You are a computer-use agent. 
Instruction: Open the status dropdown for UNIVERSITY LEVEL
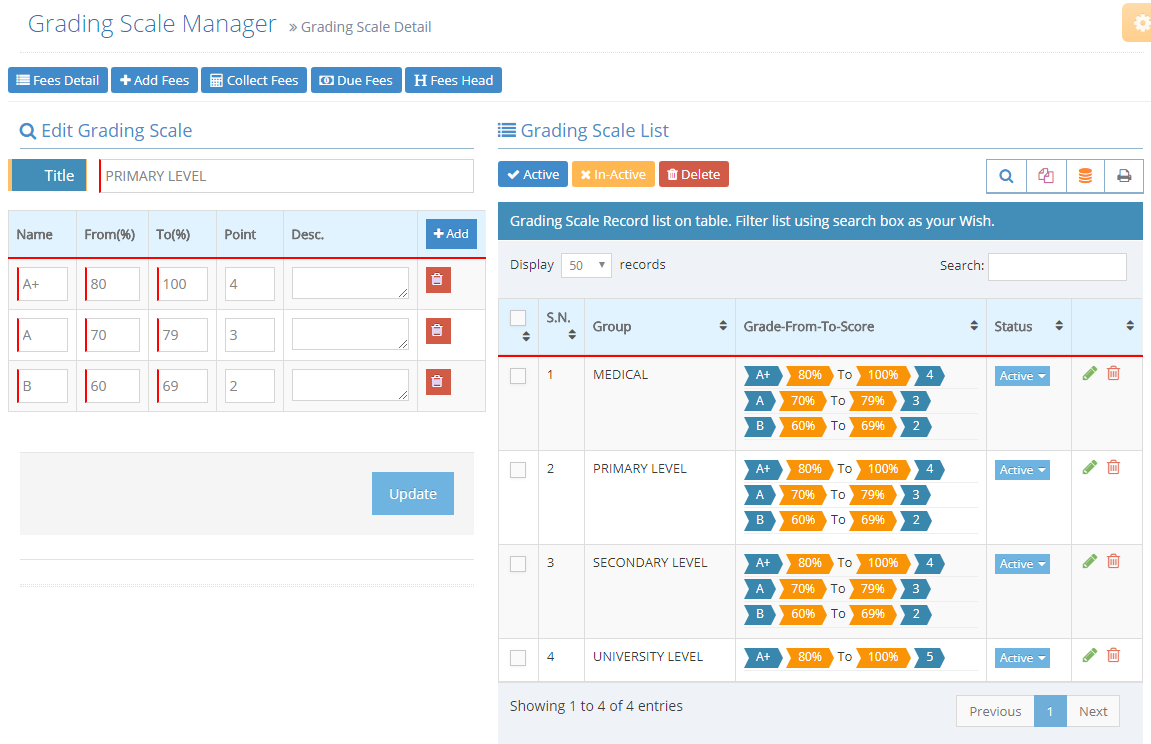coord(1022,658)
